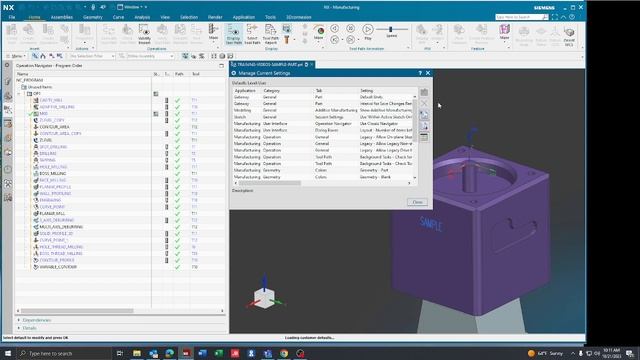The width and height of the screenshot is (640, 360).
Task: Click the delete X icon beside settings table
Action: point(424,103)
